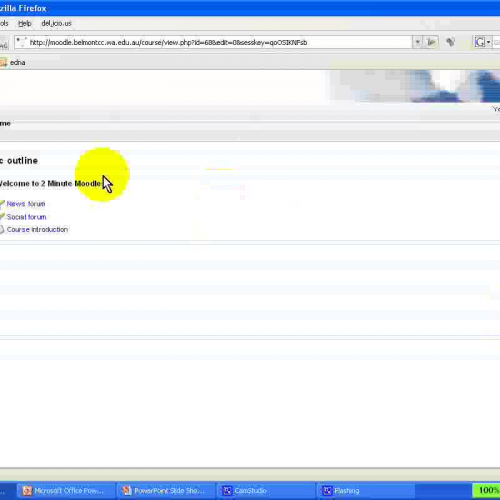Viewport: 500px width, 500px height.
Task: Expand the search engine dropdown arrow
Action: click(x=488, y=42)
